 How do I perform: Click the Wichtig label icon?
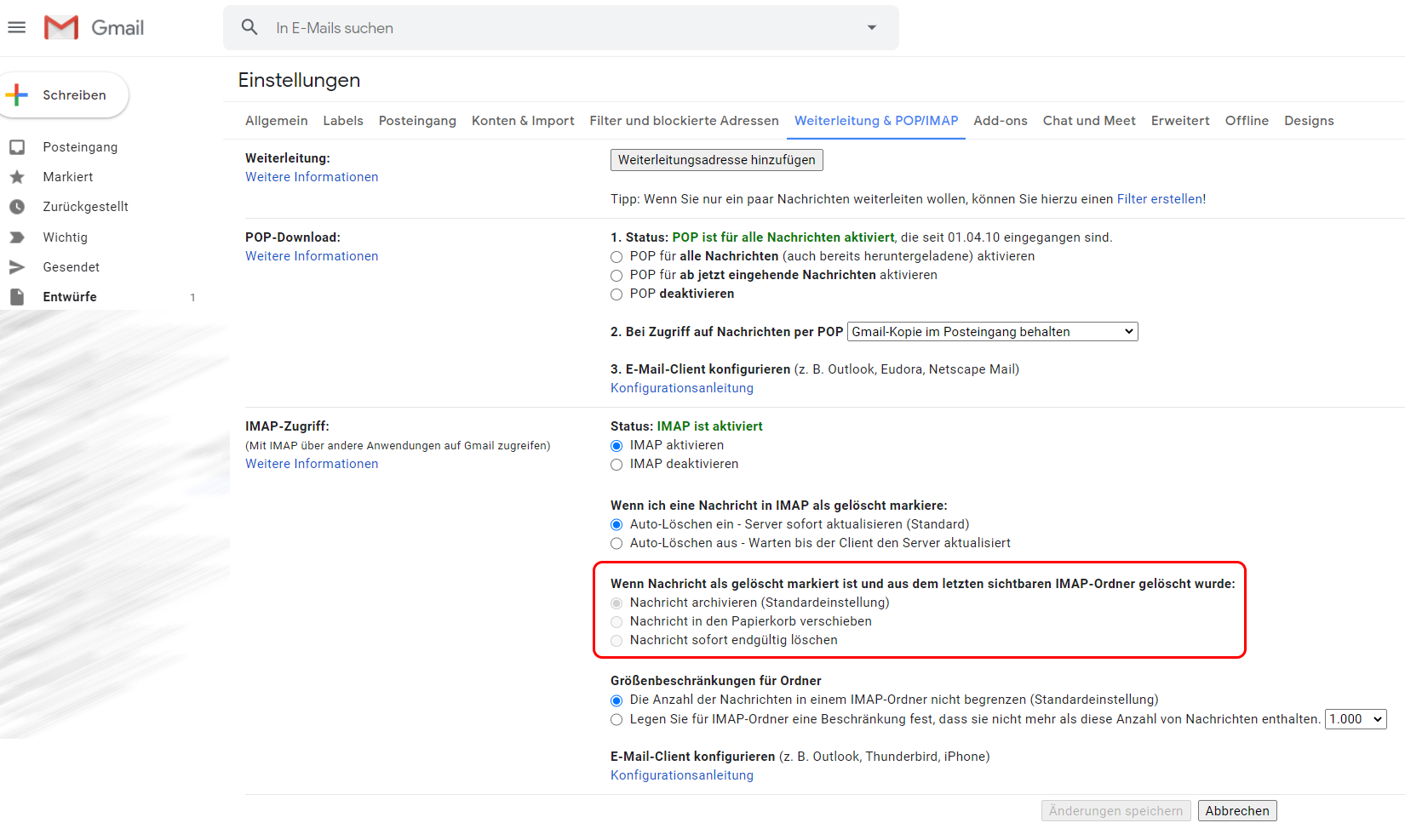point(17,237)
